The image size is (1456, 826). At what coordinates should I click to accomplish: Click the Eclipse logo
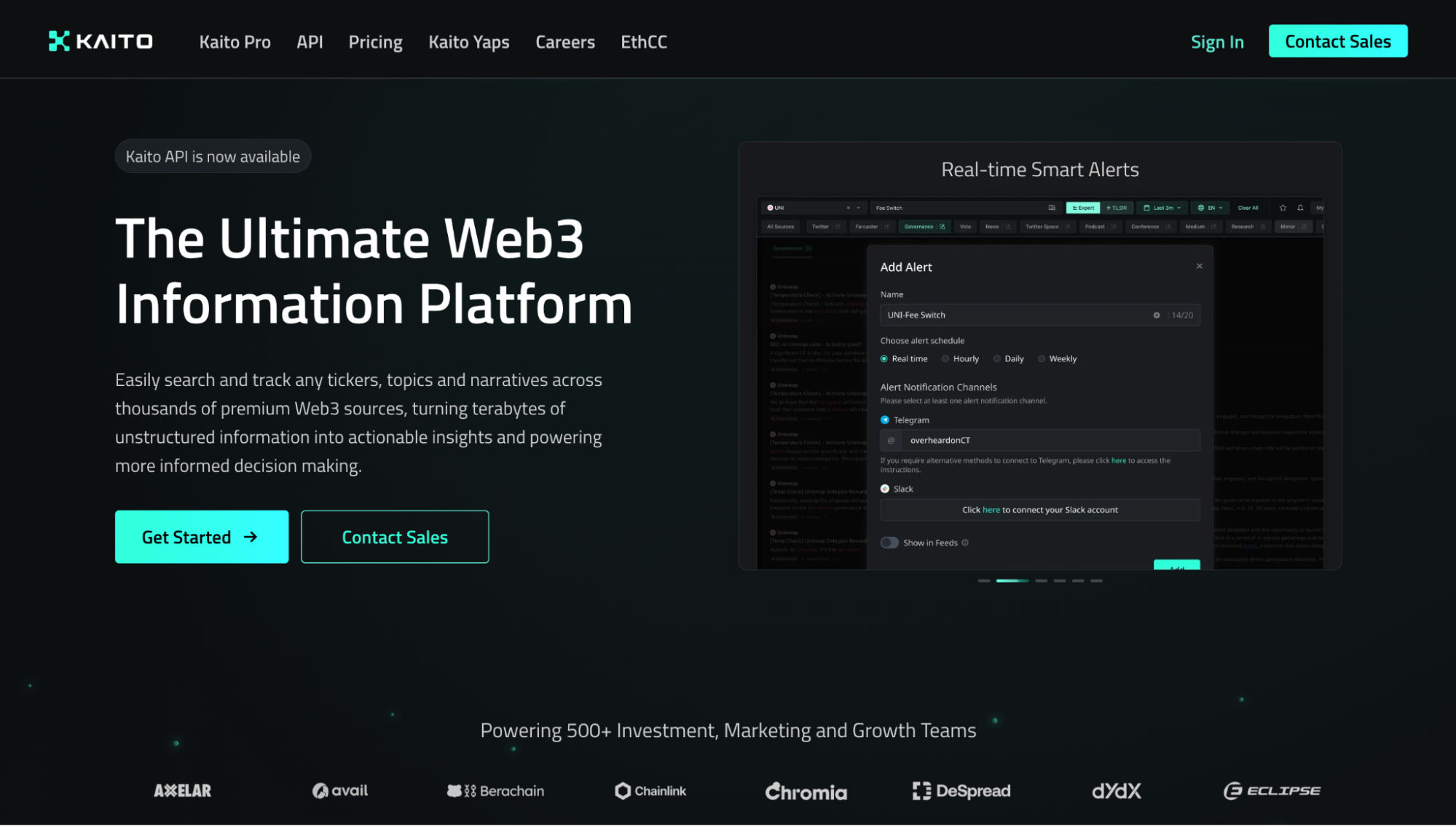point(1272,791)
